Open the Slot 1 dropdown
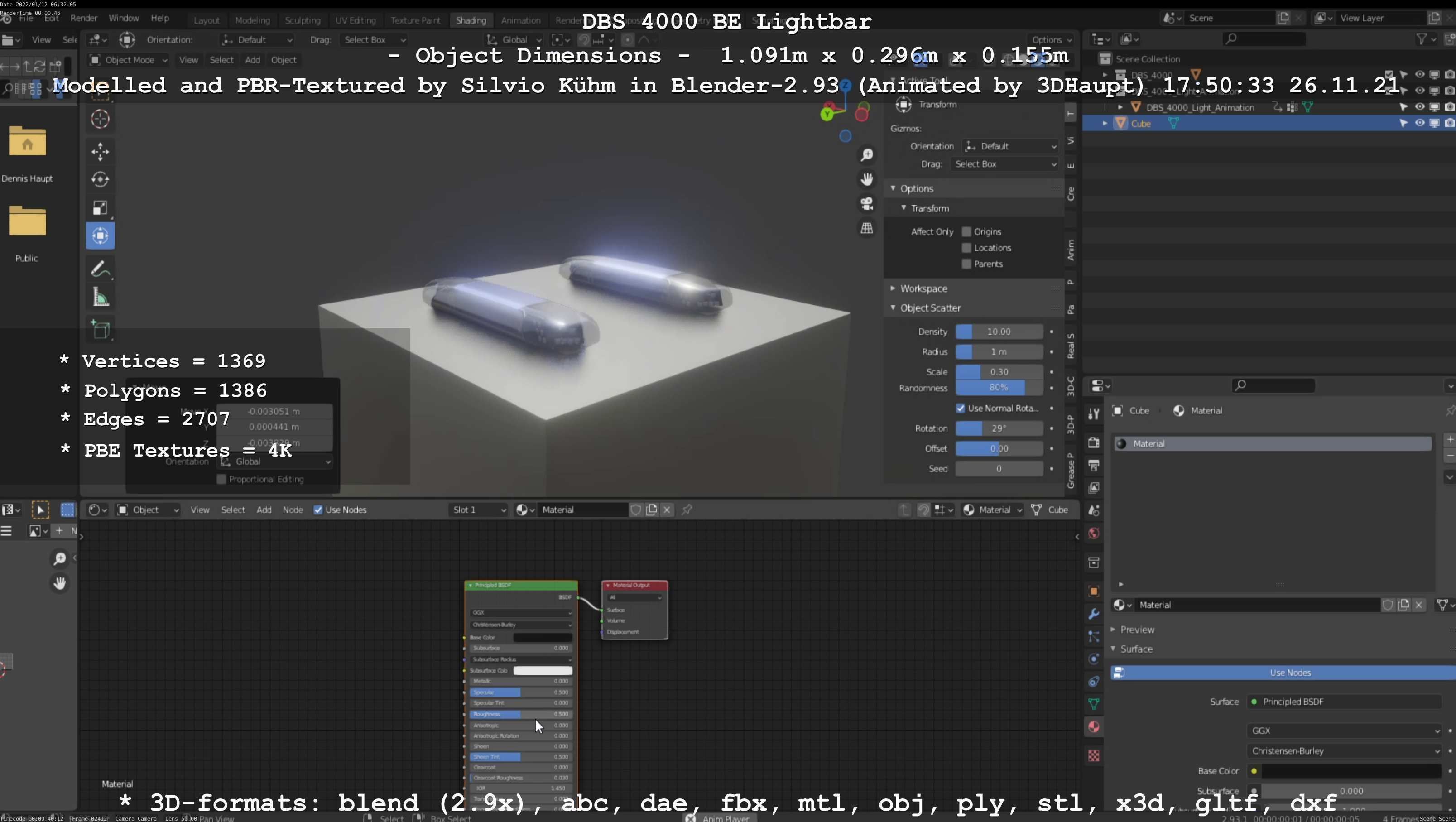The width and height of the screenshot is (1456, 822). point(478,510)
